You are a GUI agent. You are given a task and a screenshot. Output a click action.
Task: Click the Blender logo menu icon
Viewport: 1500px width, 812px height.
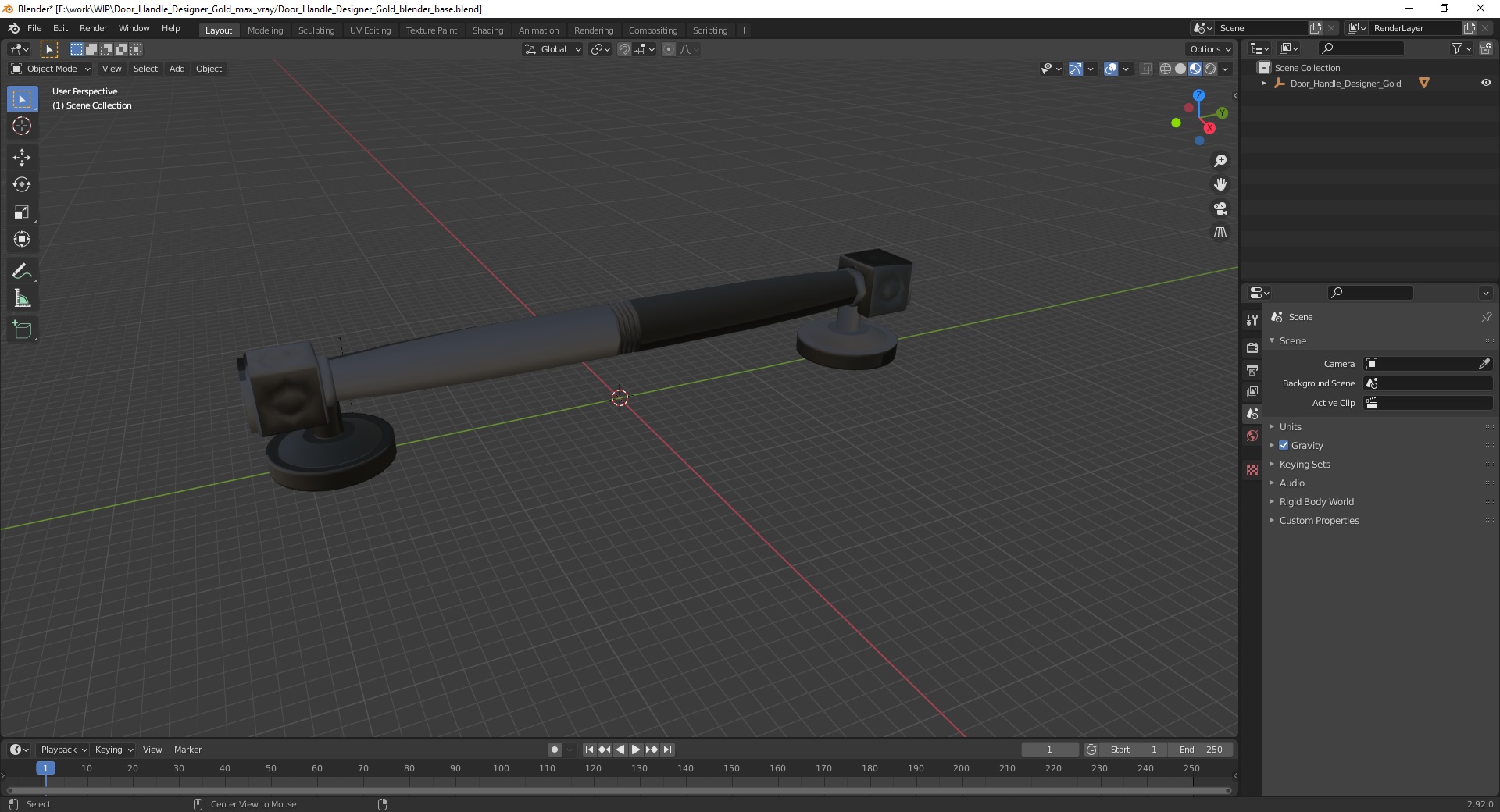[13, 28]
